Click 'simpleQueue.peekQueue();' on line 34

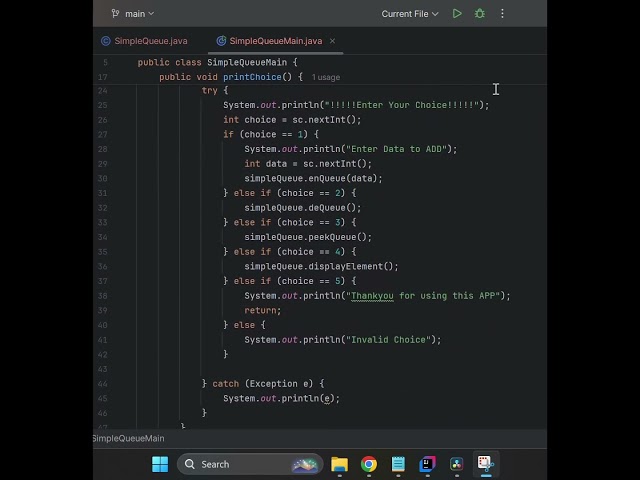coord(308,237)
